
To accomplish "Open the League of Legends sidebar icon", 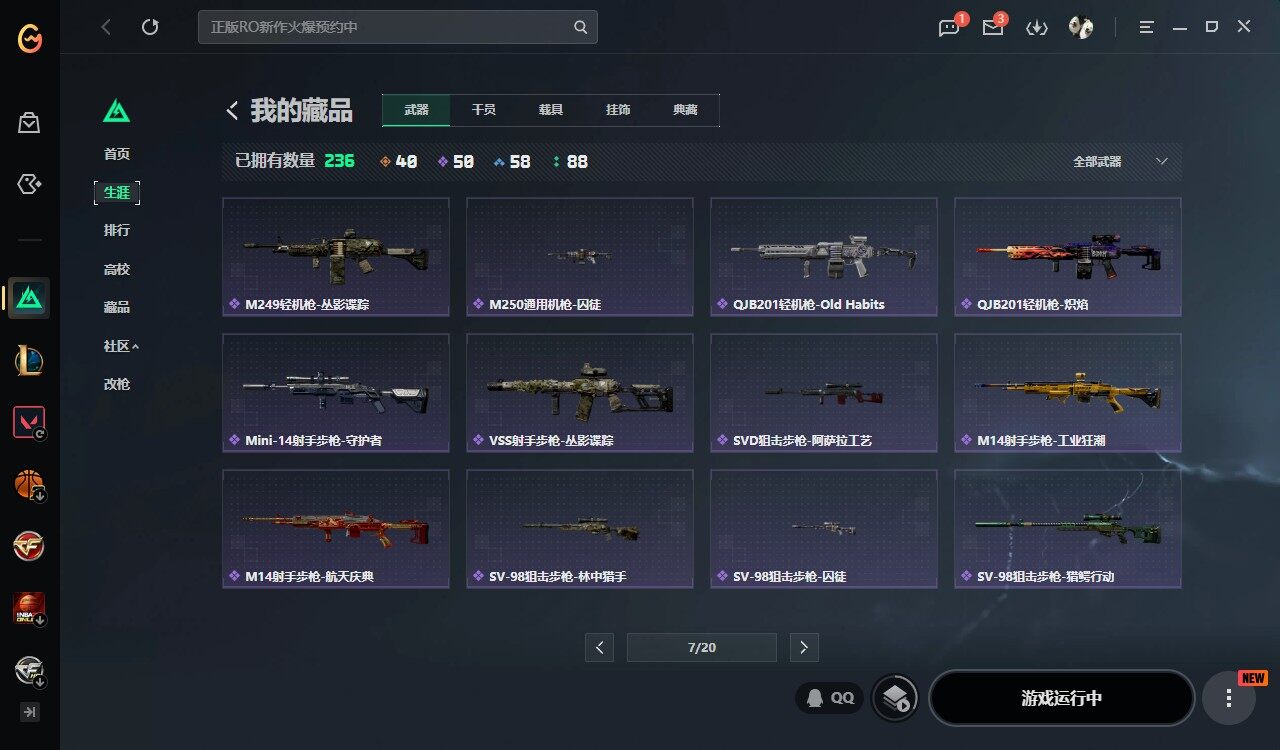I will 29,360.
